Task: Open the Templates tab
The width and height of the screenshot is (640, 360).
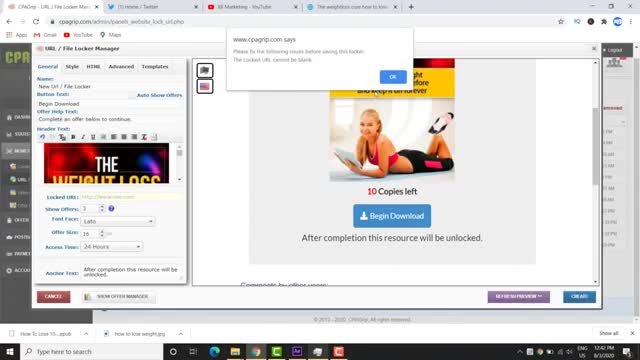Action: 155,67
